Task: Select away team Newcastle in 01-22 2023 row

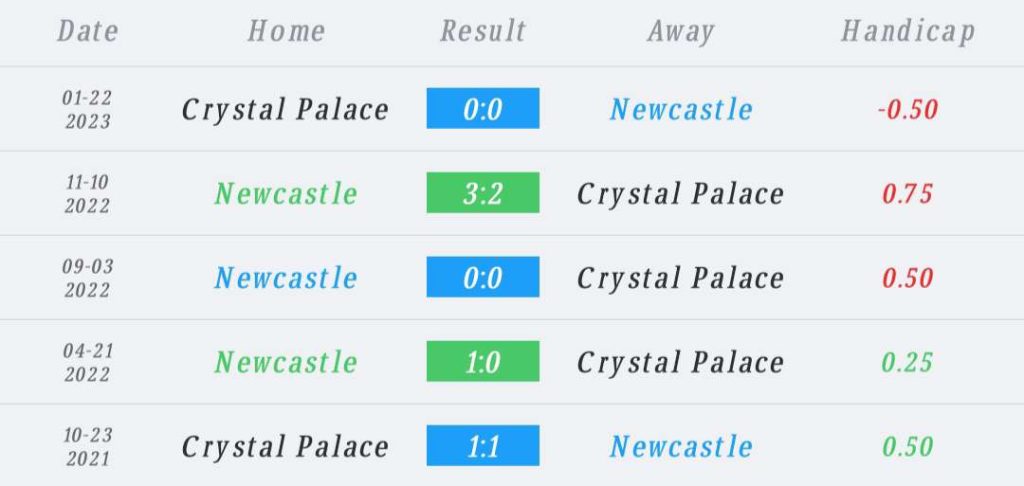Action: point(681,109)
